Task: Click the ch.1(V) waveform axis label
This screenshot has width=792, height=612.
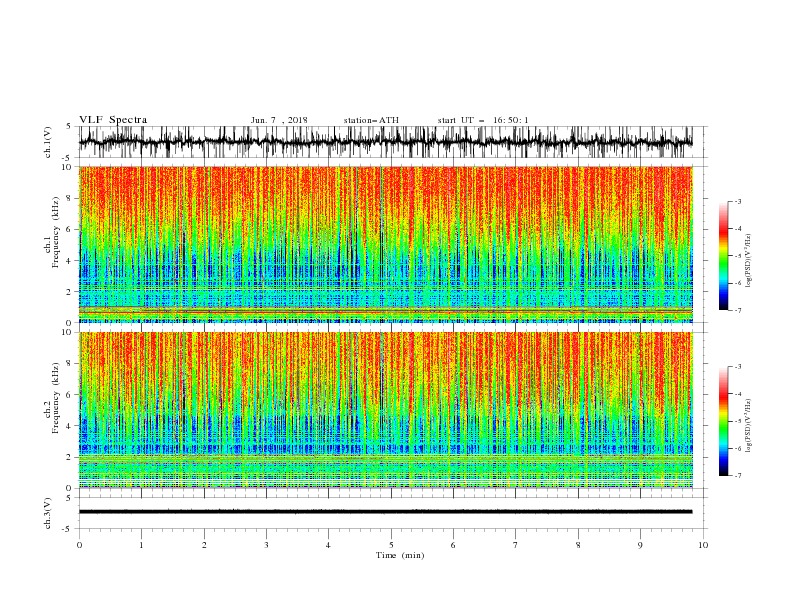Action: 48,142
